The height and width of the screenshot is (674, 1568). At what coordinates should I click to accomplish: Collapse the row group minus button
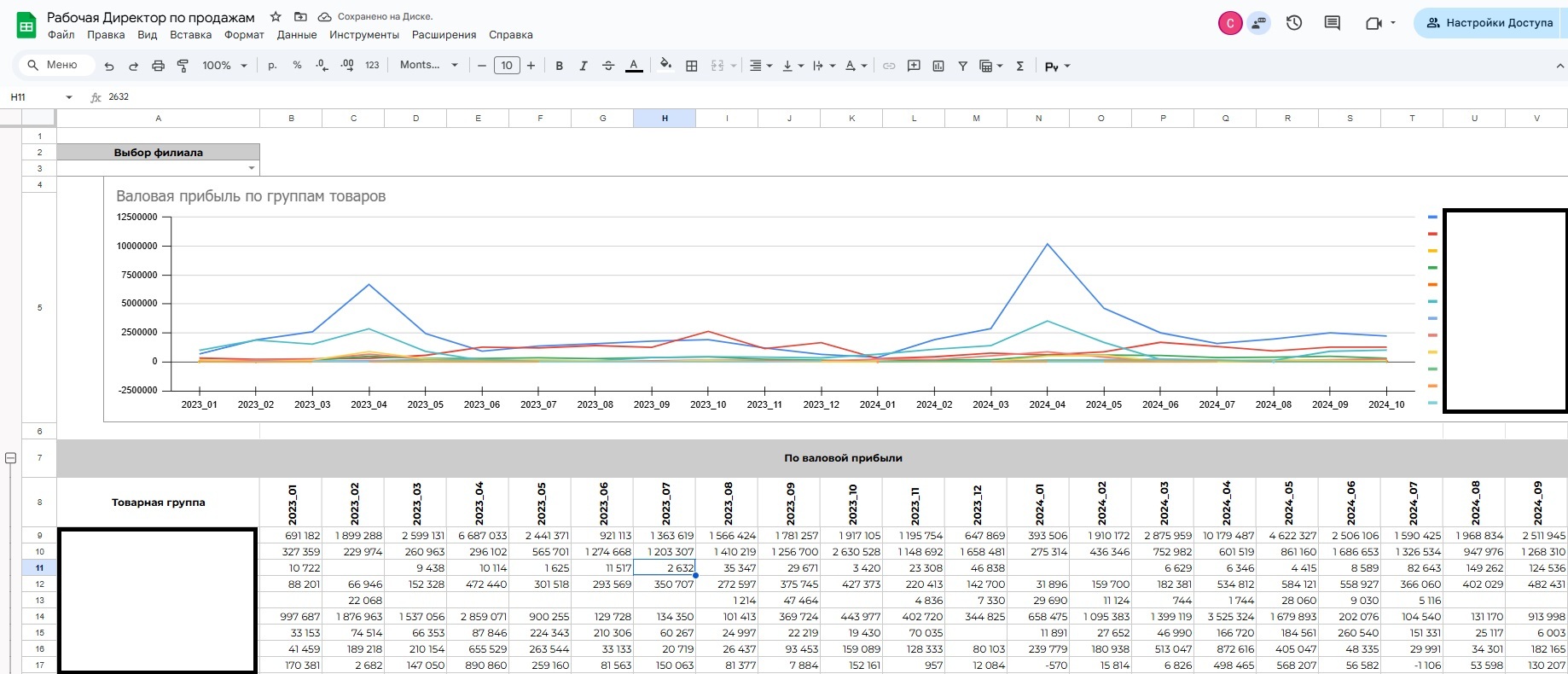point(11,458)
